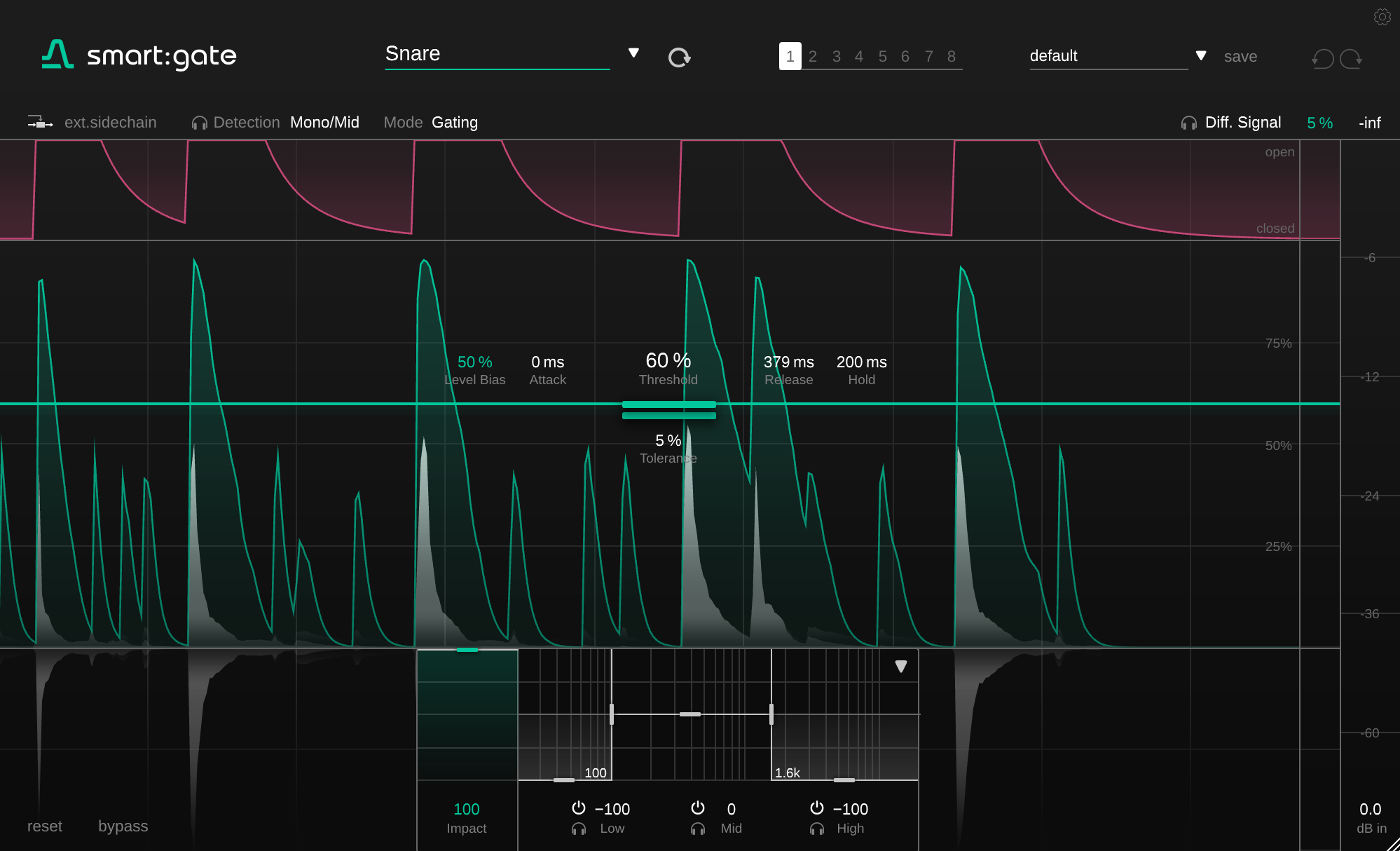
Task: Solo the Low band with its headphones icon
Action: [578, 829]
